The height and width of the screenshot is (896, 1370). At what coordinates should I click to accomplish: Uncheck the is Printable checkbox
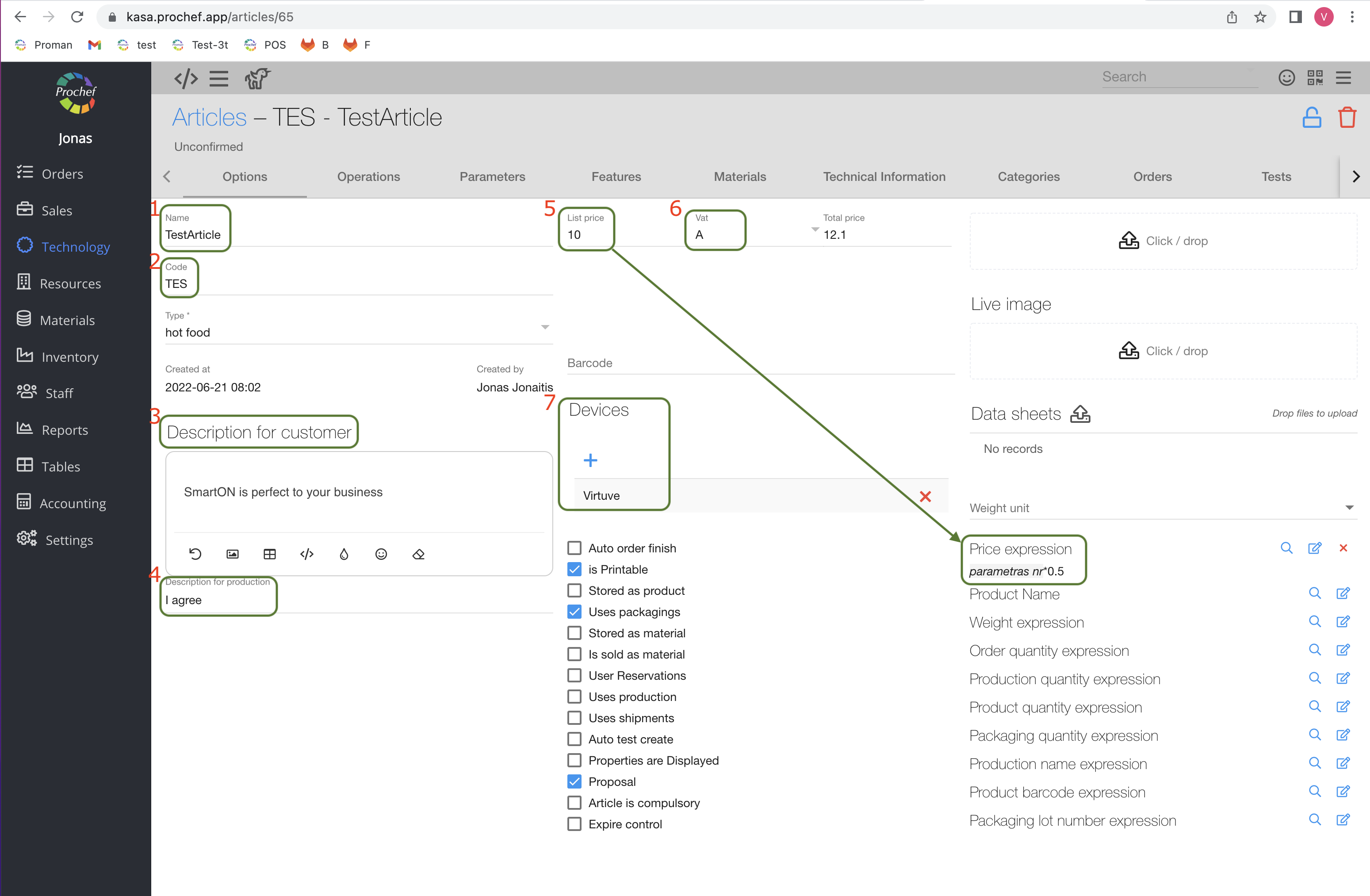pos(574,570)
